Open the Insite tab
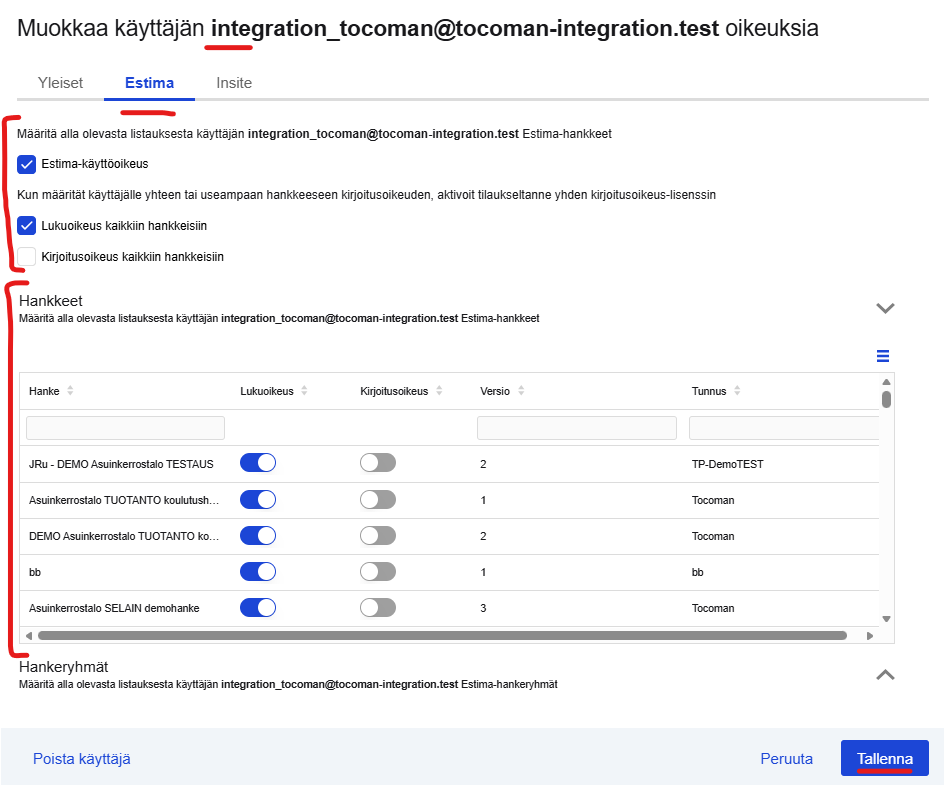The width and height of the screenshot is (944, 785). [234, 83]
